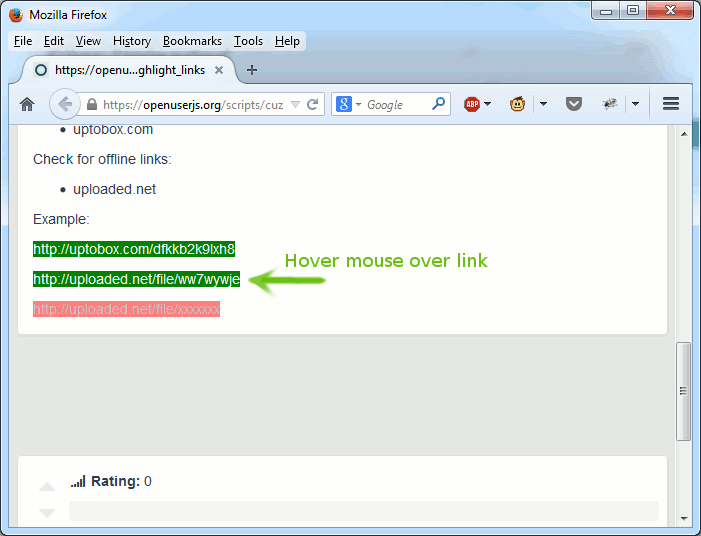Open the History menu
Screen dimensions: 701x536
point(132,41)
